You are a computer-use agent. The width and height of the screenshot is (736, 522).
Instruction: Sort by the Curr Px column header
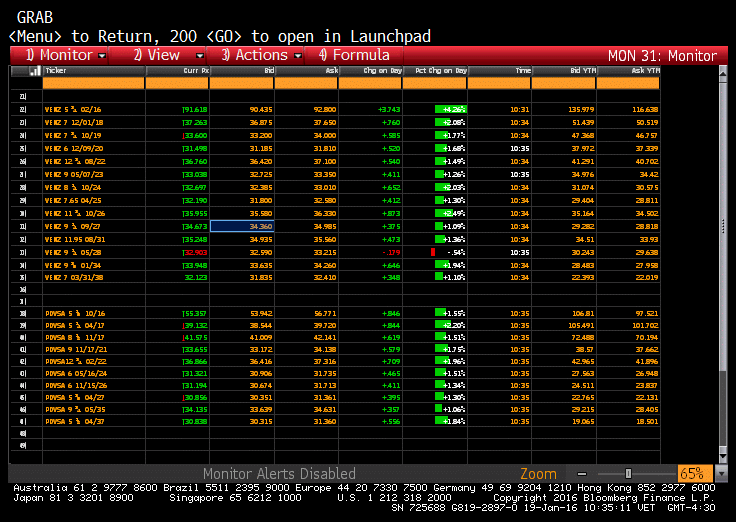pyautogui.click(x=177, y=71)
